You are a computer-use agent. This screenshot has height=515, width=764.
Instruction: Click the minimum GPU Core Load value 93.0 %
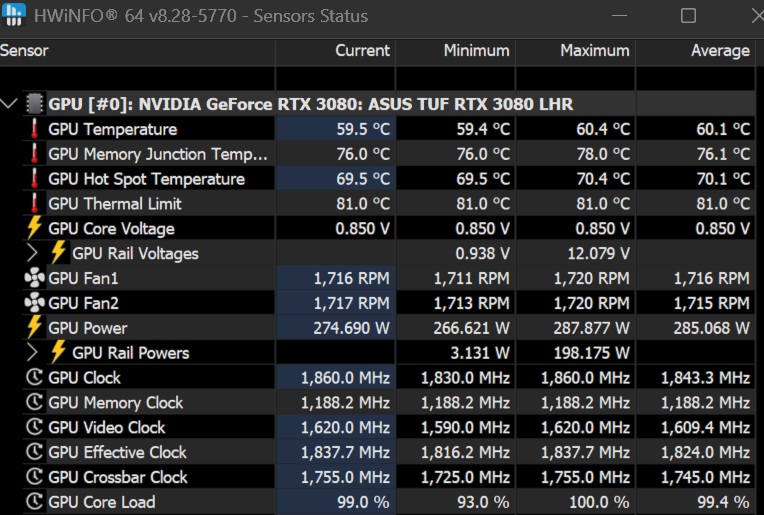[483, 502]
